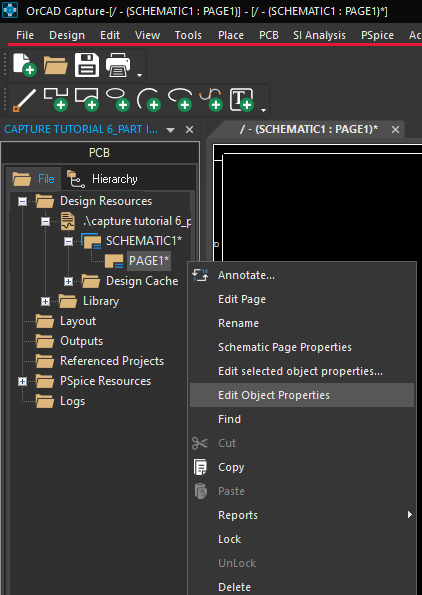Select the Place Text tool

[242, 100]
